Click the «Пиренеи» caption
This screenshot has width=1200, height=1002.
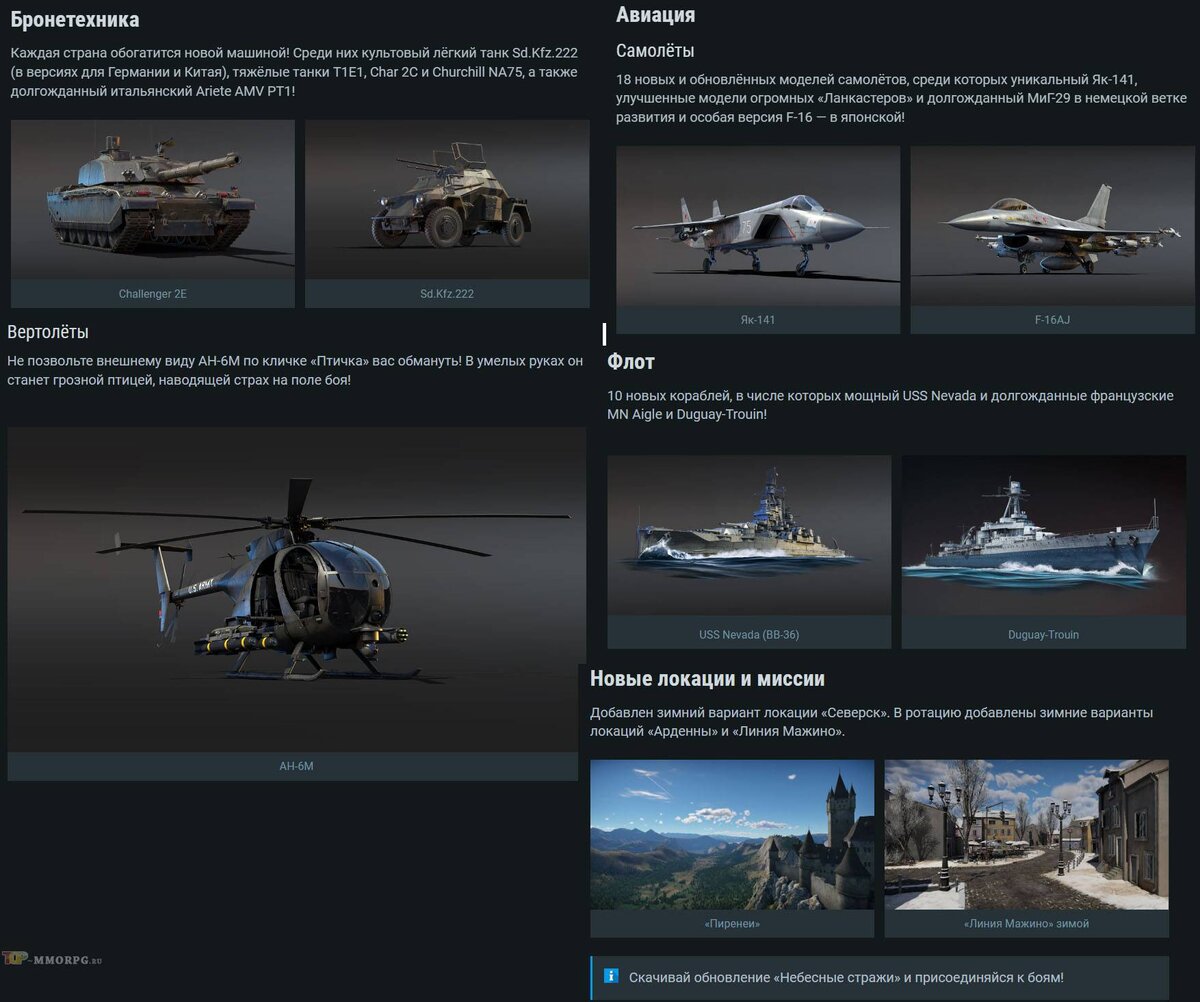[x=732, y=924]
